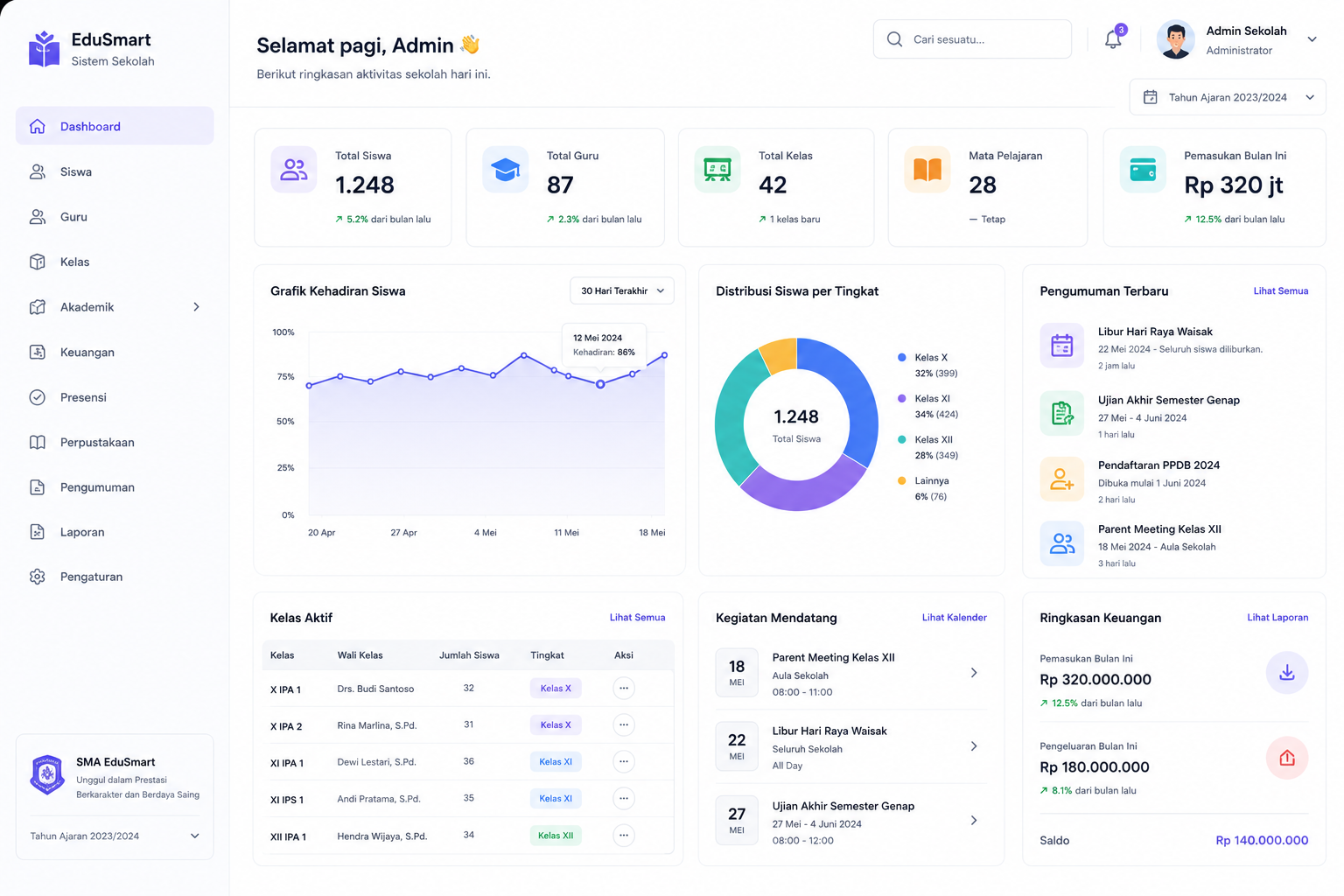This screenshot has width=1344, height=896.
Task: Open the Kelas menu item
Action: pos(115,262)
